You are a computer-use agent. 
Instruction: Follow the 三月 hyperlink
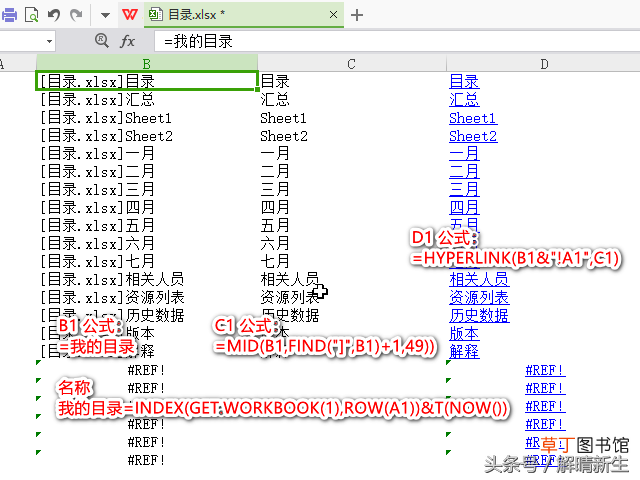(464, 189)
